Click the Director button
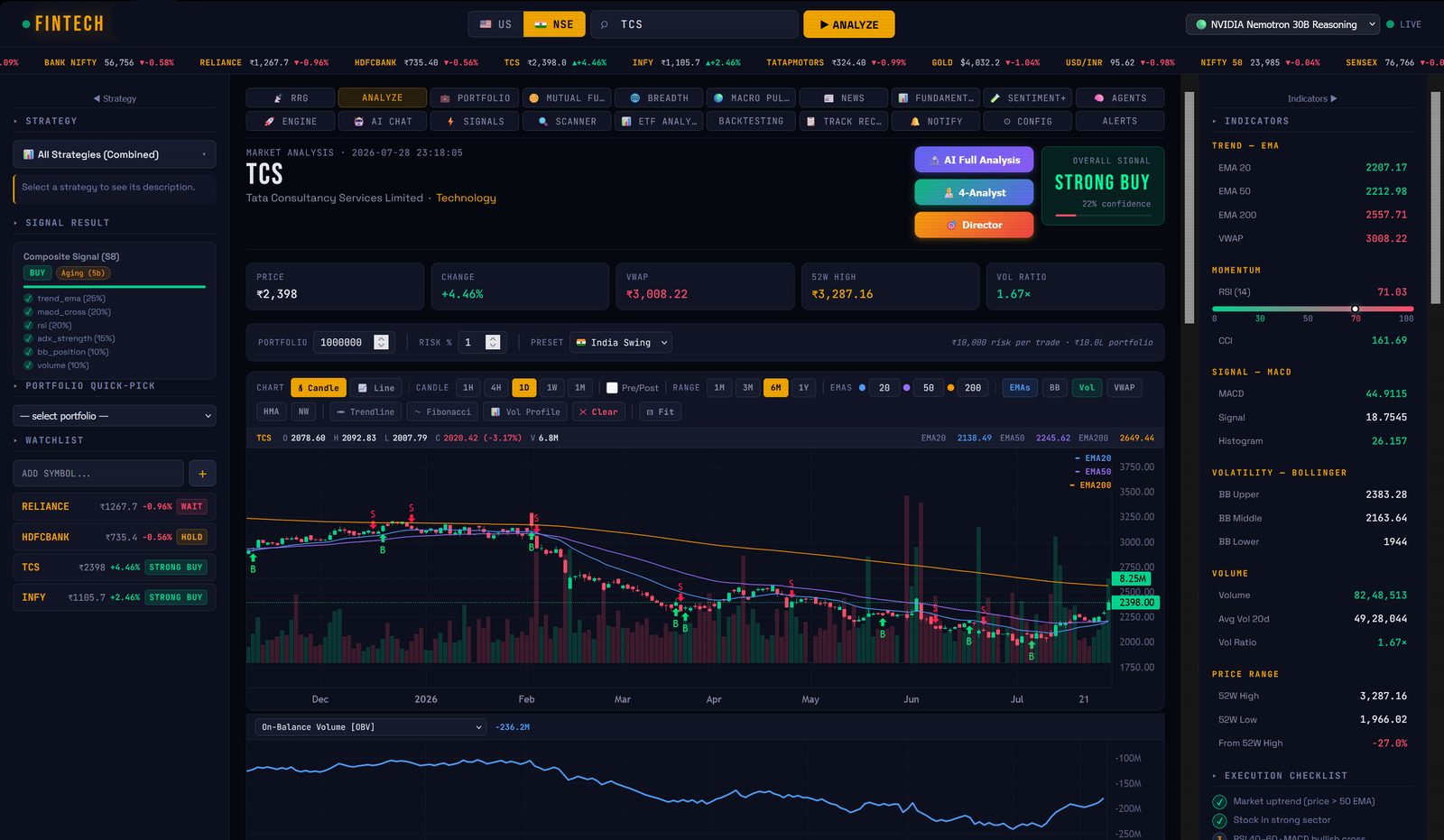1444x840 pixels. point(974,225)
